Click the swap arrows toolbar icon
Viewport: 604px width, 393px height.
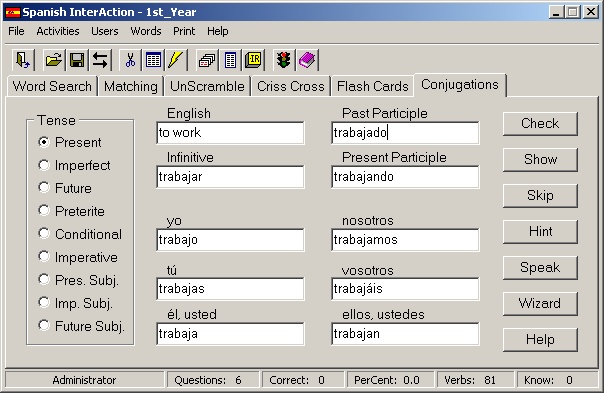(100, 60)
